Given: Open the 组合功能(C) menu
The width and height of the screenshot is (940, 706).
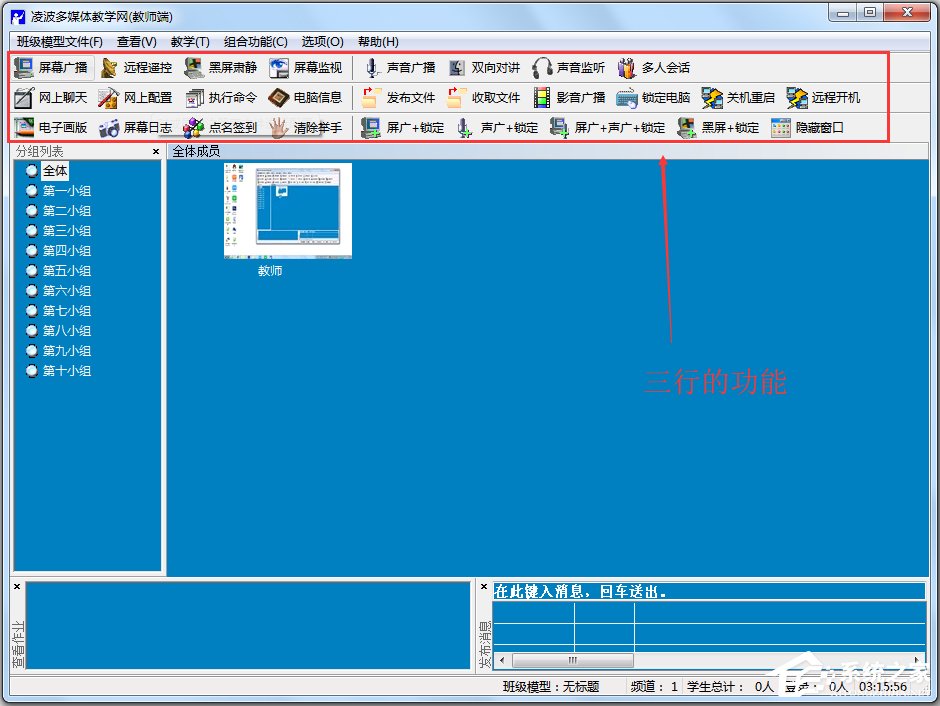Looking at the screenshot, I should [255, 42].
